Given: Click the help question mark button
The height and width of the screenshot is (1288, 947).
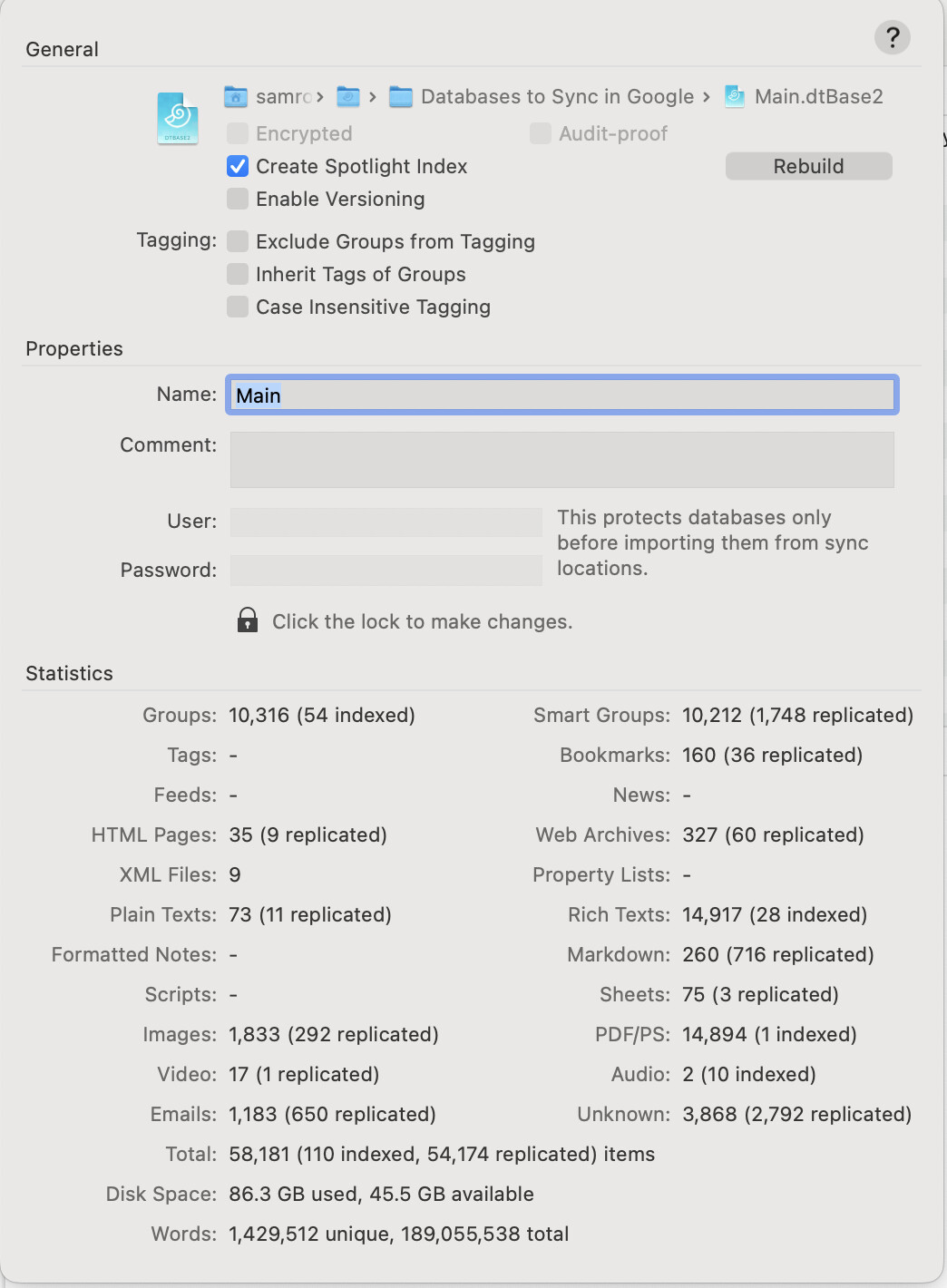Looking at the screenshot, I should coord(893,37).
